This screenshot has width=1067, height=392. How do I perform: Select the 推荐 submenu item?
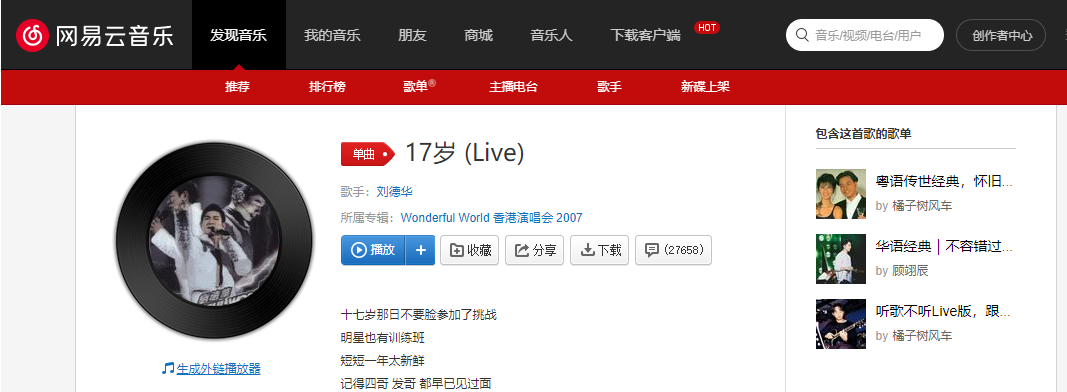pos(237,86)
